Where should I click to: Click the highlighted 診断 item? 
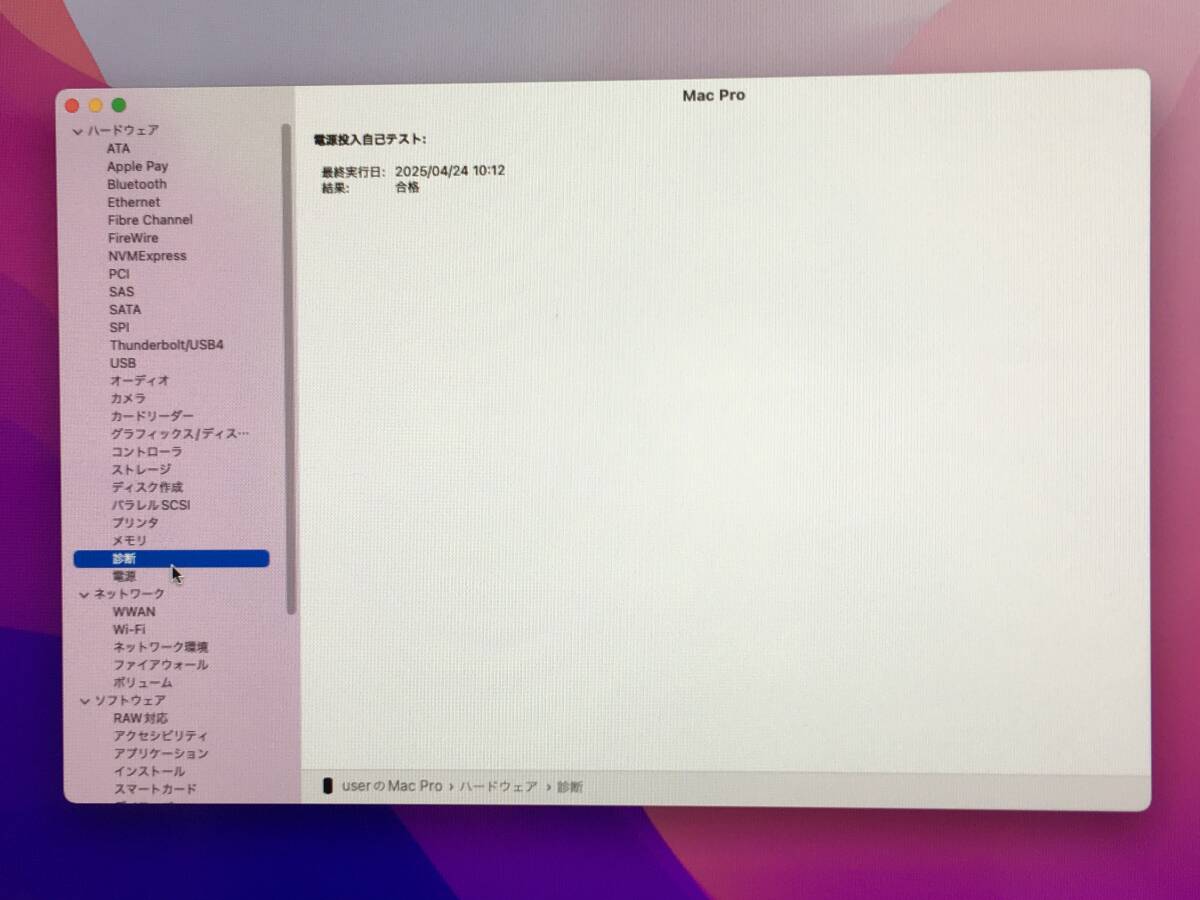[171, 559]
